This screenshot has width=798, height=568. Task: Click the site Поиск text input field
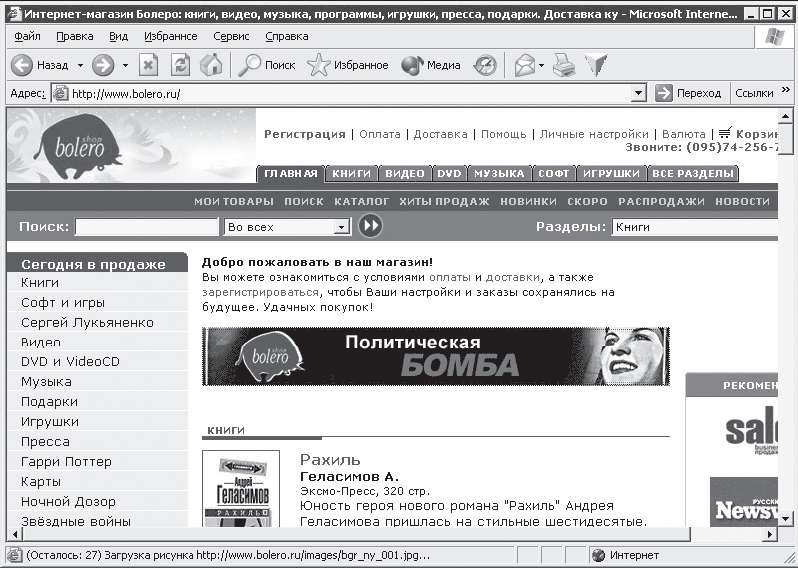pos(146,227)
